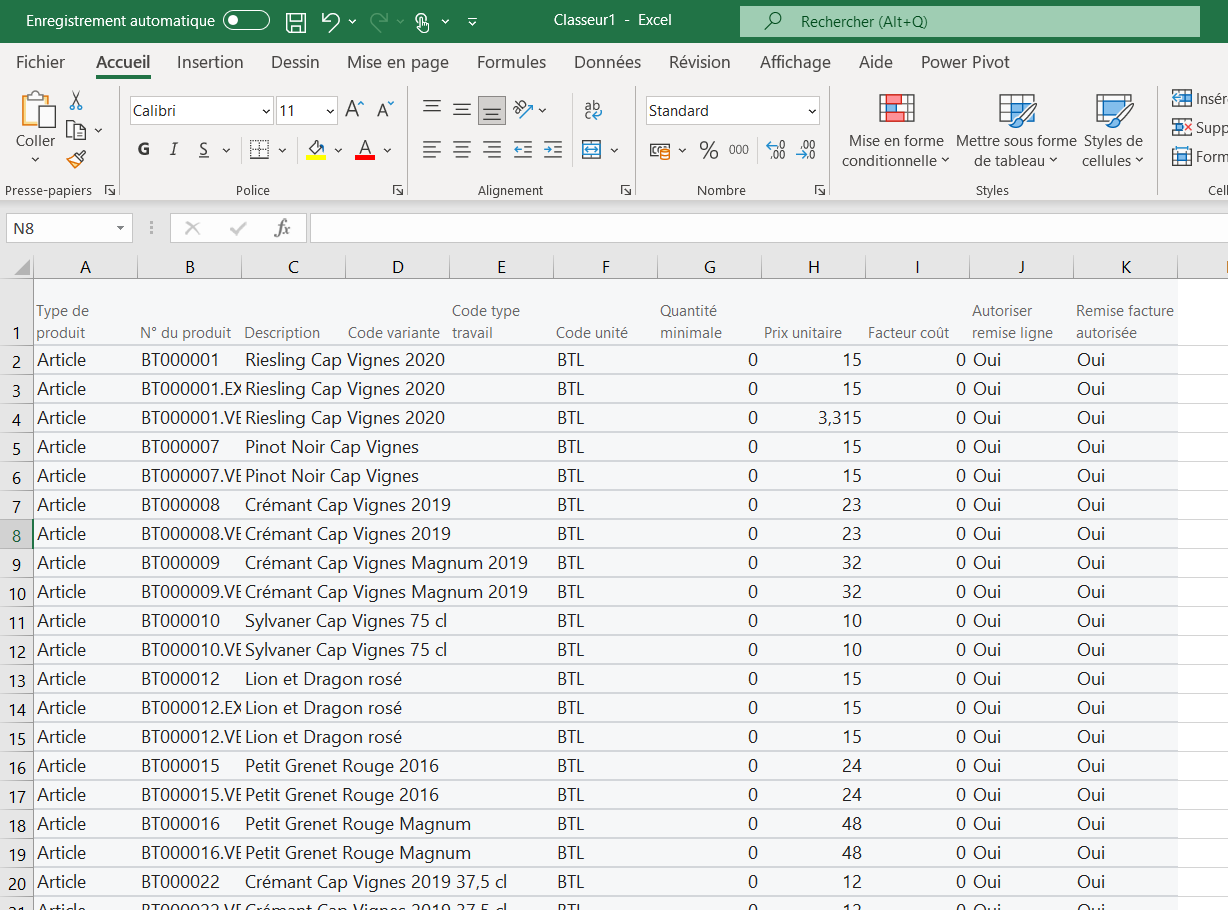Click the Save icon in title bar
Screen dimensions: 1228x910
pyautogui.click(x=296, y=21)
